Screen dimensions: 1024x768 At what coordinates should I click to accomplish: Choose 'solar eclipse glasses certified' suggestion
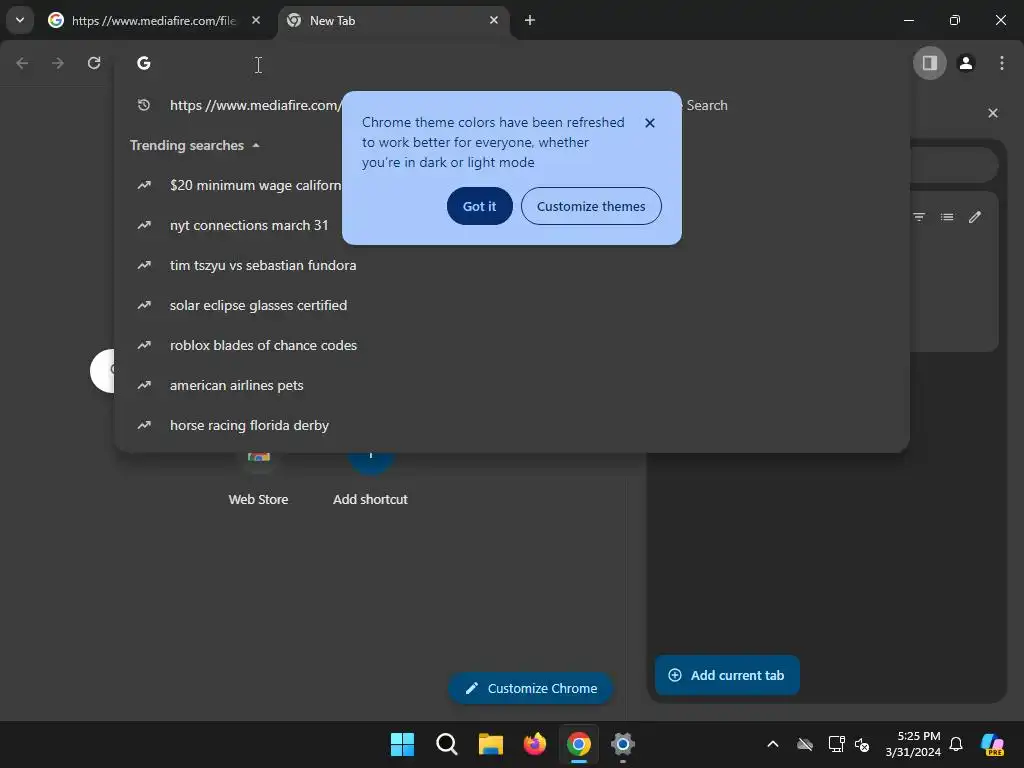512,305
